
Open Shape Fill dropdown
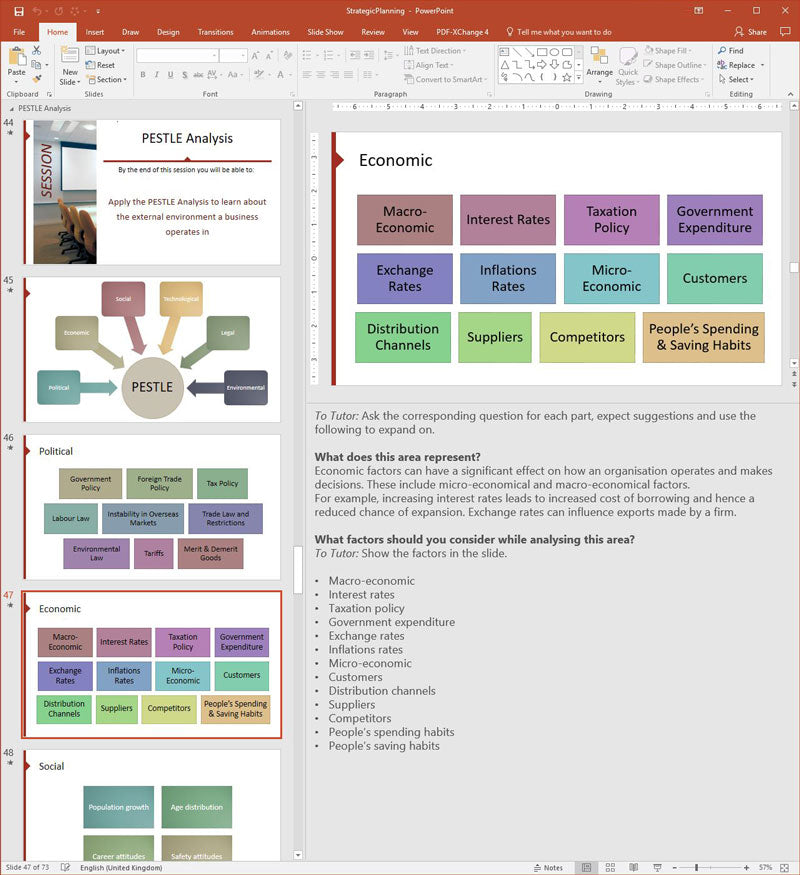click(x=668, y=51)
